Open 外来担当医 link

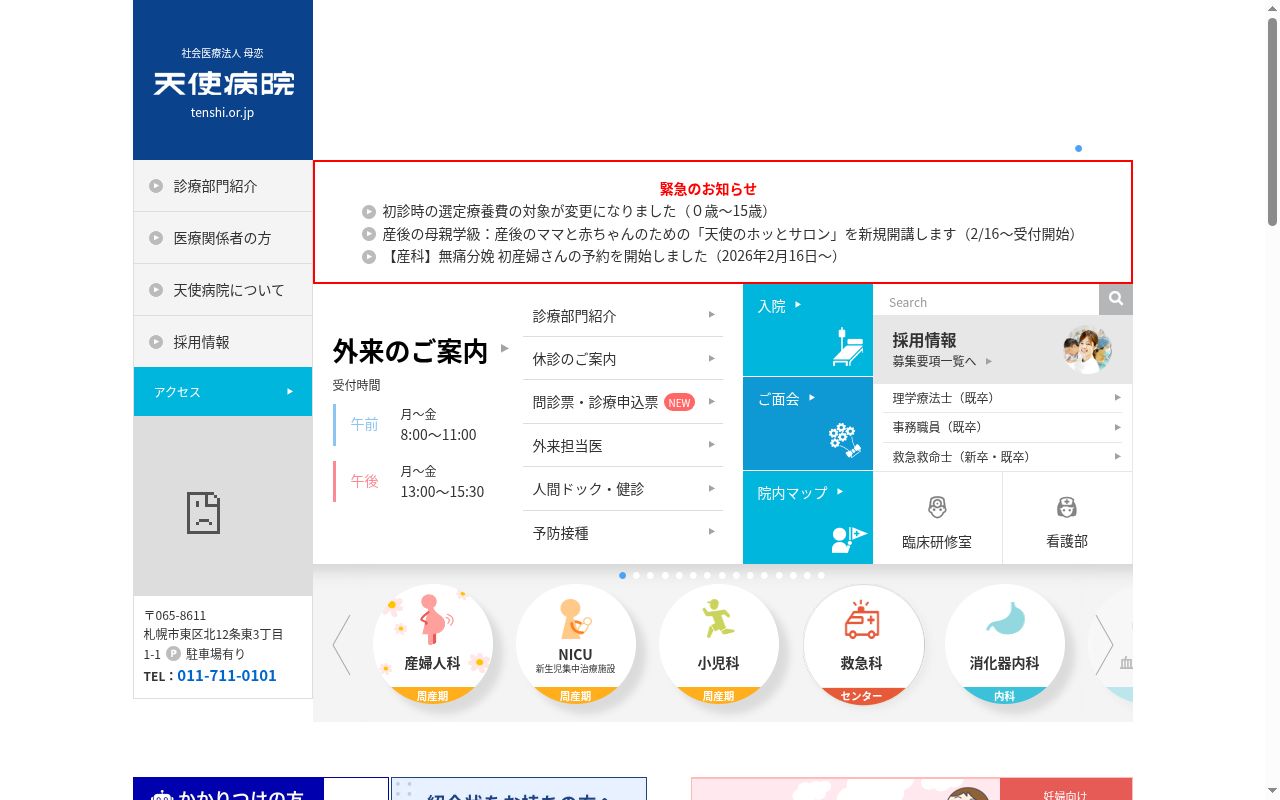pyautogui.click(x=623, y=446)
